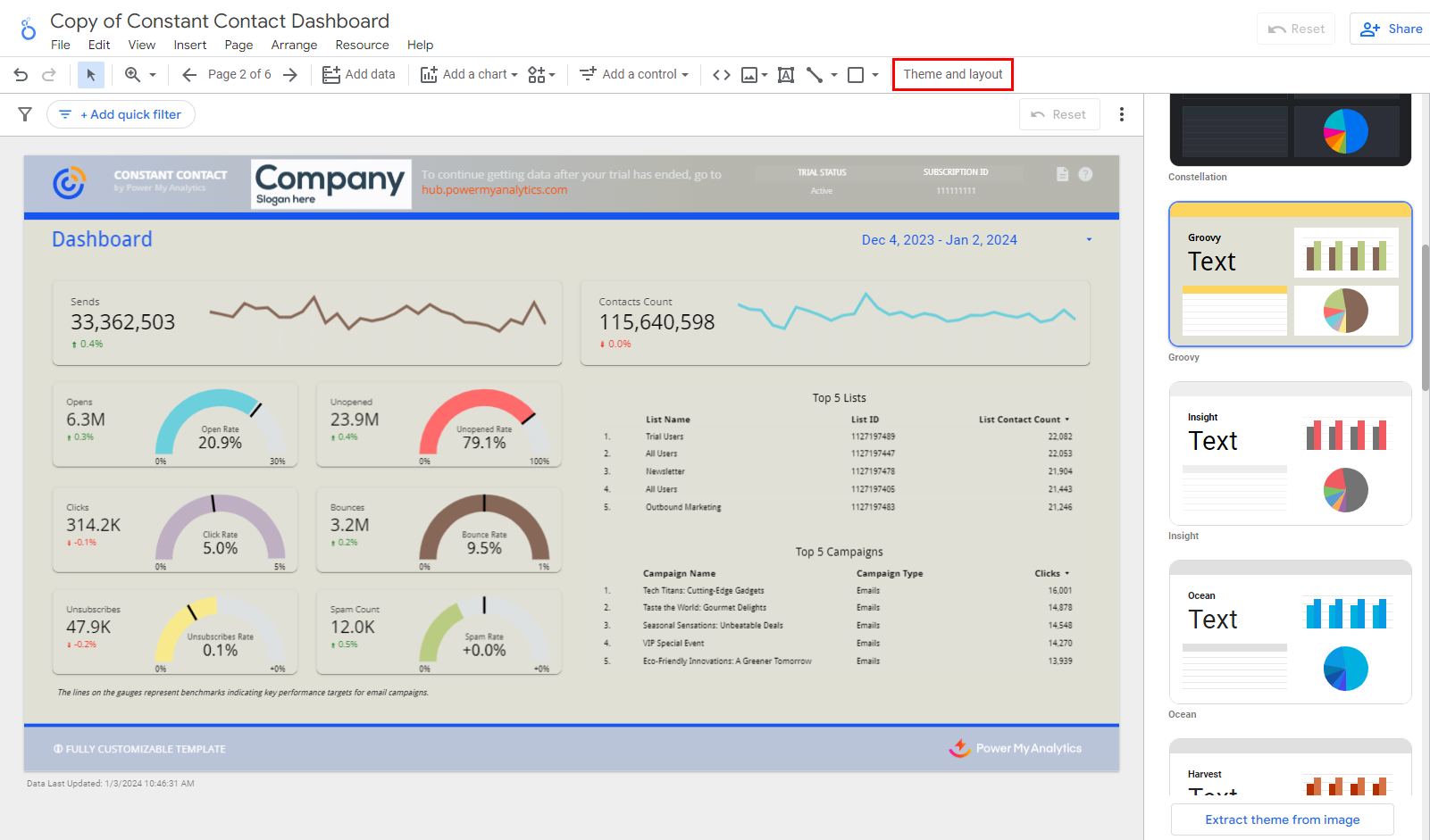The width and height of the screenshot is (1430, 840).
Task: Click the Share button
Action: point(1391,29)
